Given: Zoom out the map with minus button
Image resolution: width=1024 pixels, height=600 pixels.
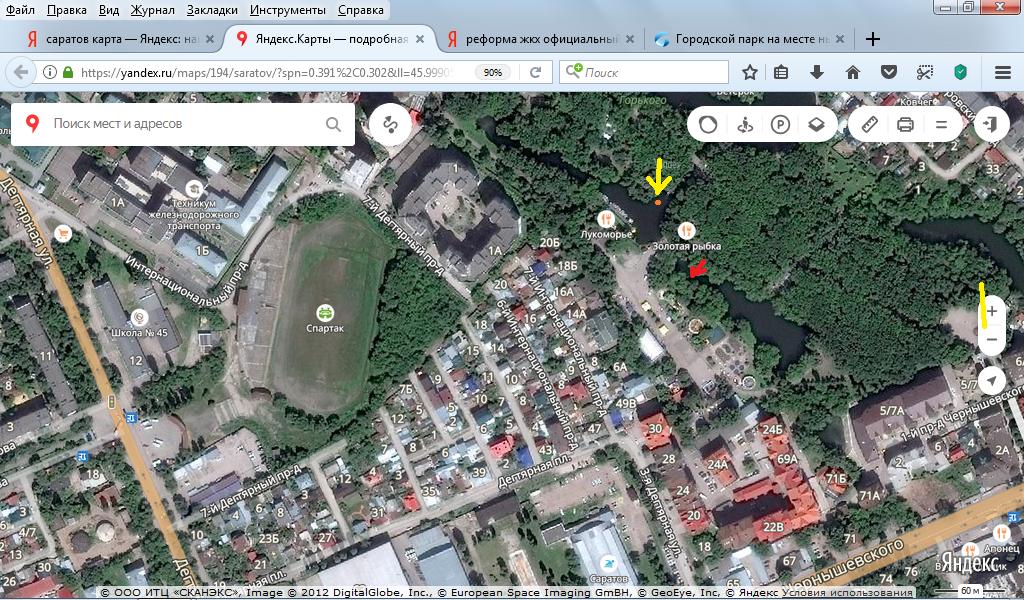Looking at the screenshot, I should coord(991,340).
